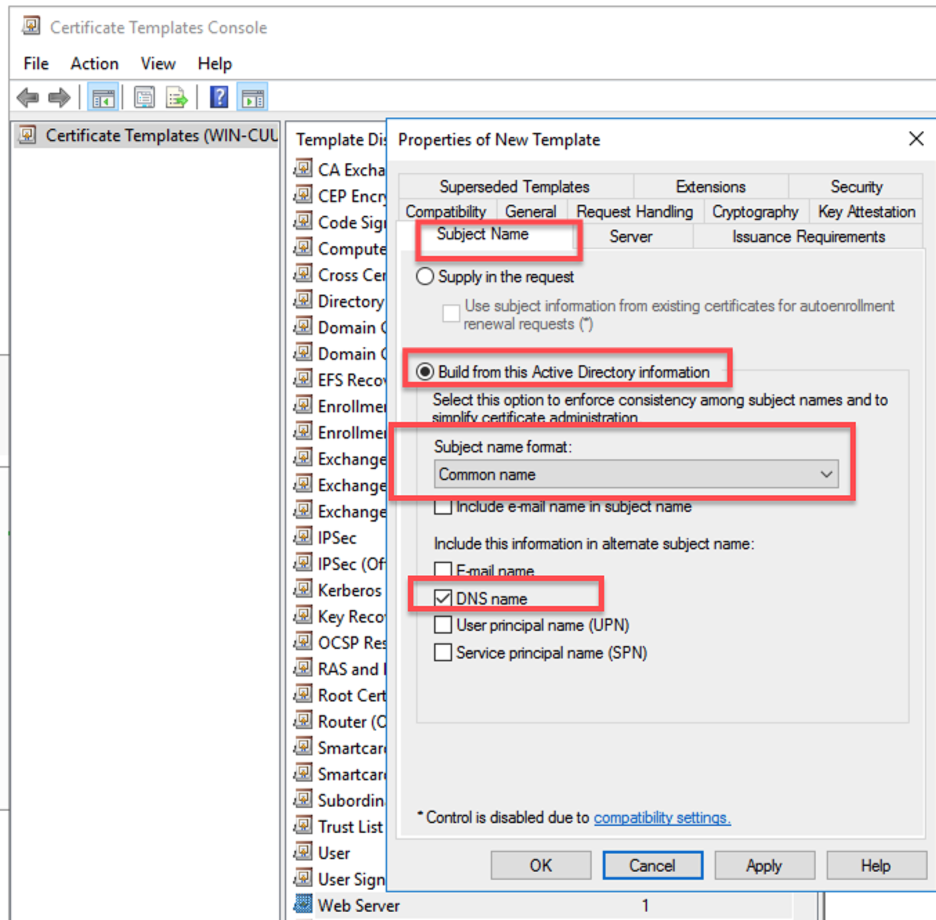Switch to the Cryptography tab
Screen dimensions: 936x920
coord(755,211)
